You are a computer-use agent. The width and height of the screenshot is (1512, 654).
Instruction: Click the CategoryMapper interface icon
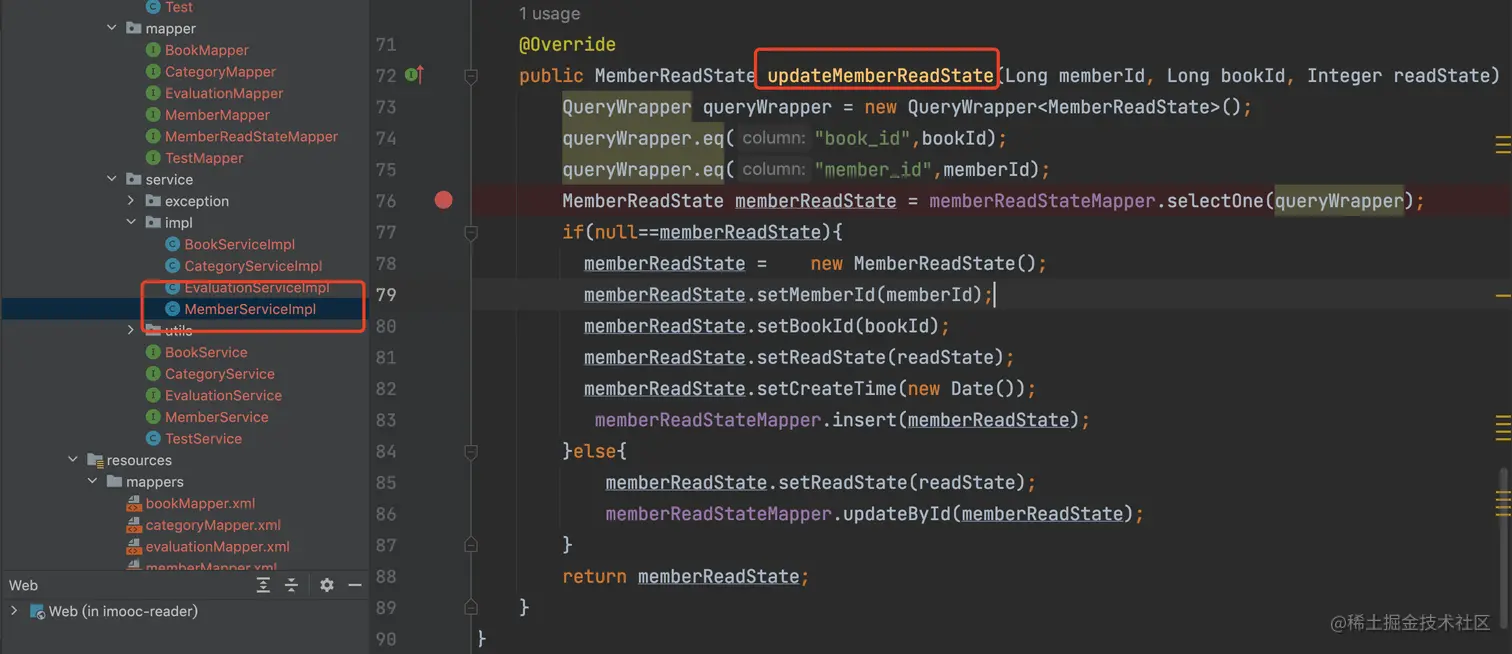point(153,72)
